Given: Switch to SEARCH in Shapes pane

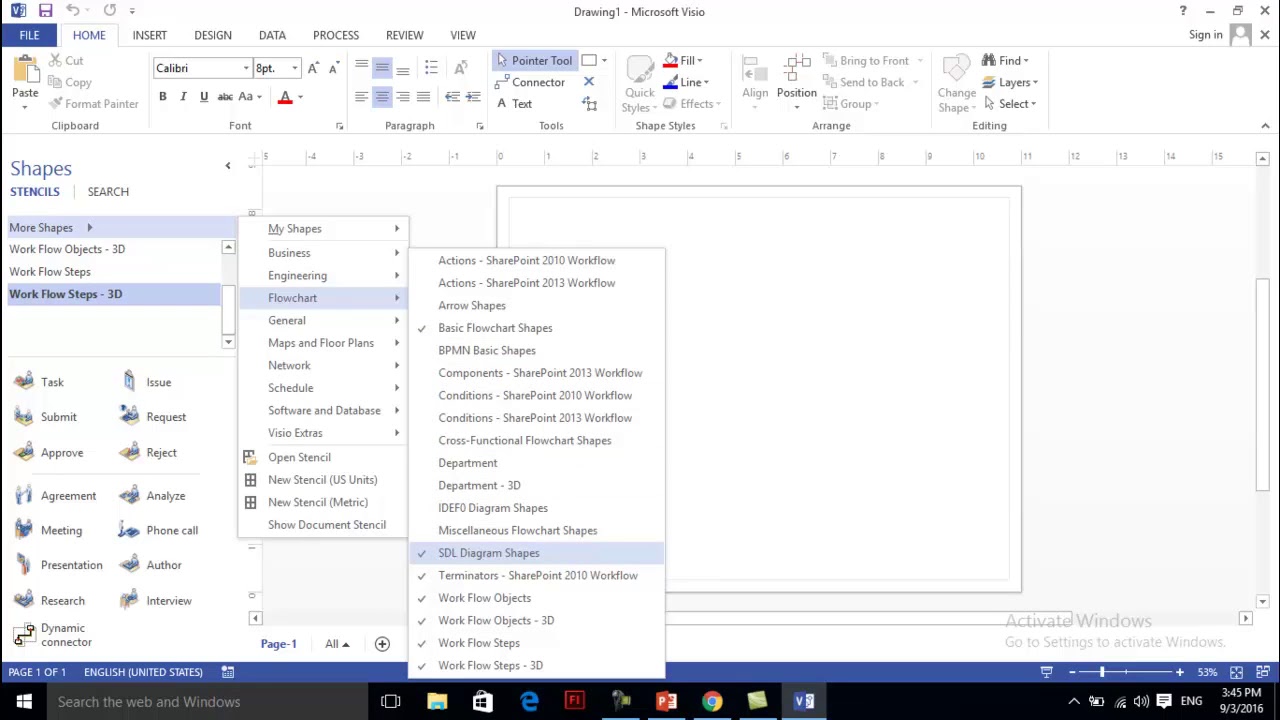Looking at the screenshot, I should coord(108,192).
